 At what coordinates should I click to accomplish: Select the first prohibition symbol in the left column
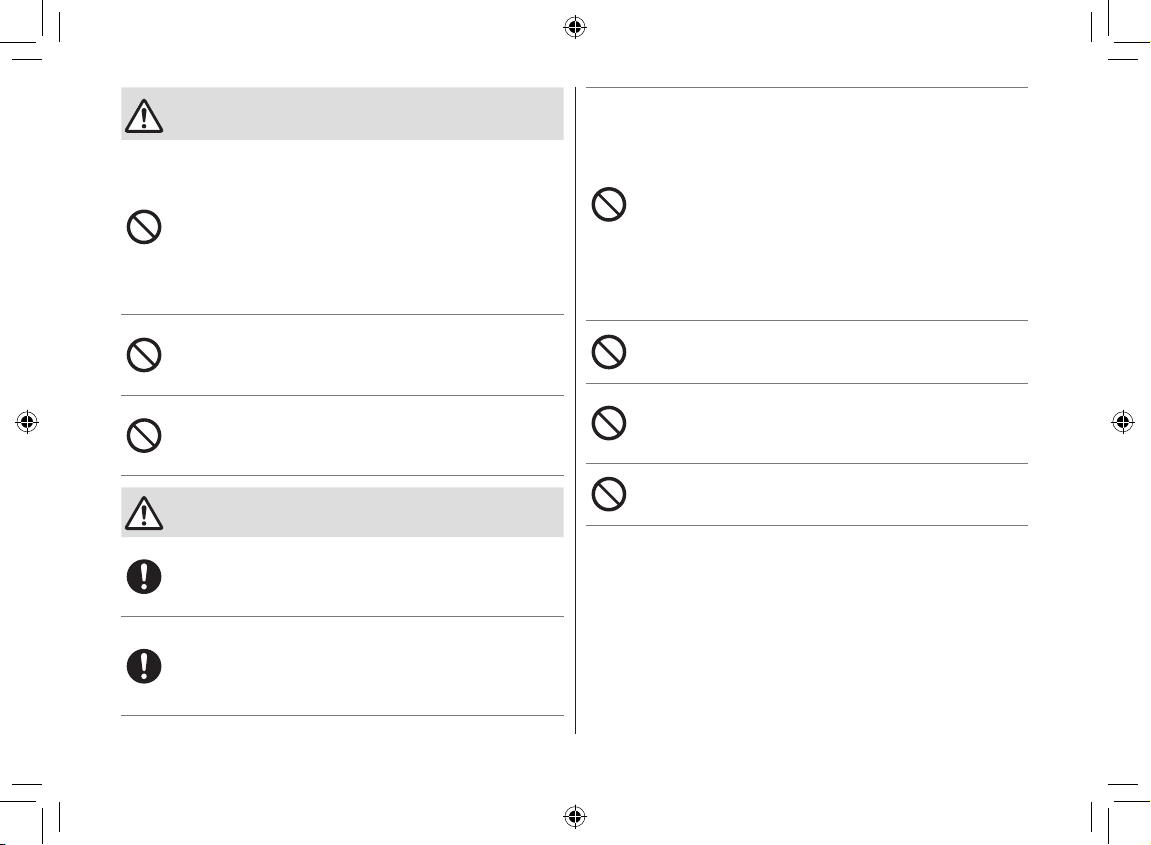[144, 227]
